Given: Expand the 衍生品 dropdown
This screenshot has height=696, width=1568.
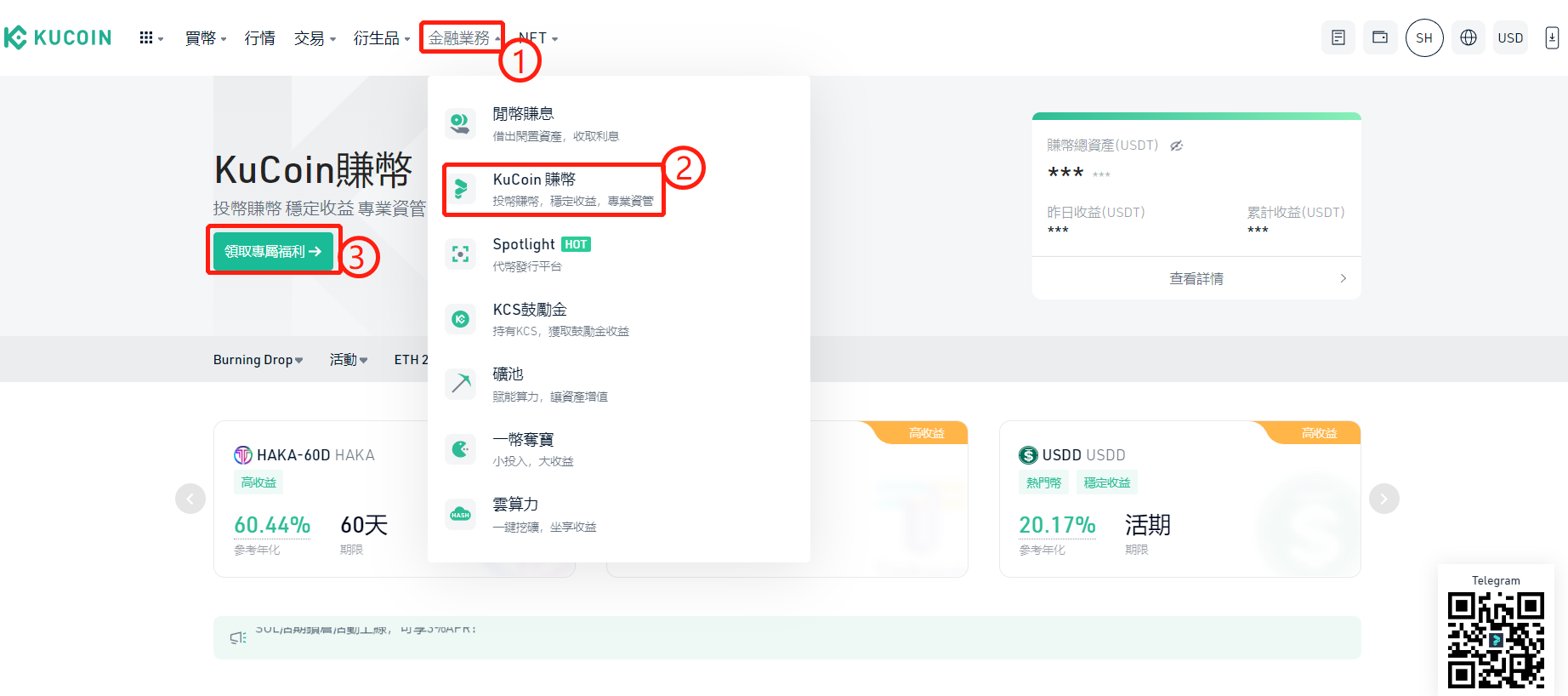Looking at the screenshot, I should pyautogui.click(x=382, y=38).
